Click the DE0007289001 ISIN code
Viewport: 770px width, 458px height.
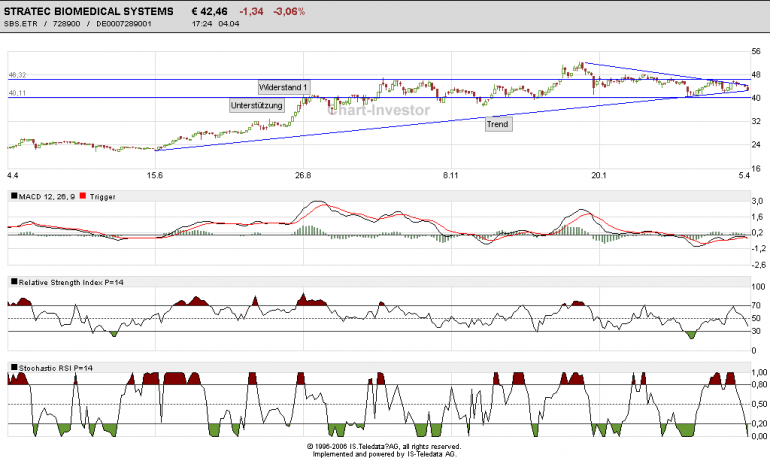point(124,24)
